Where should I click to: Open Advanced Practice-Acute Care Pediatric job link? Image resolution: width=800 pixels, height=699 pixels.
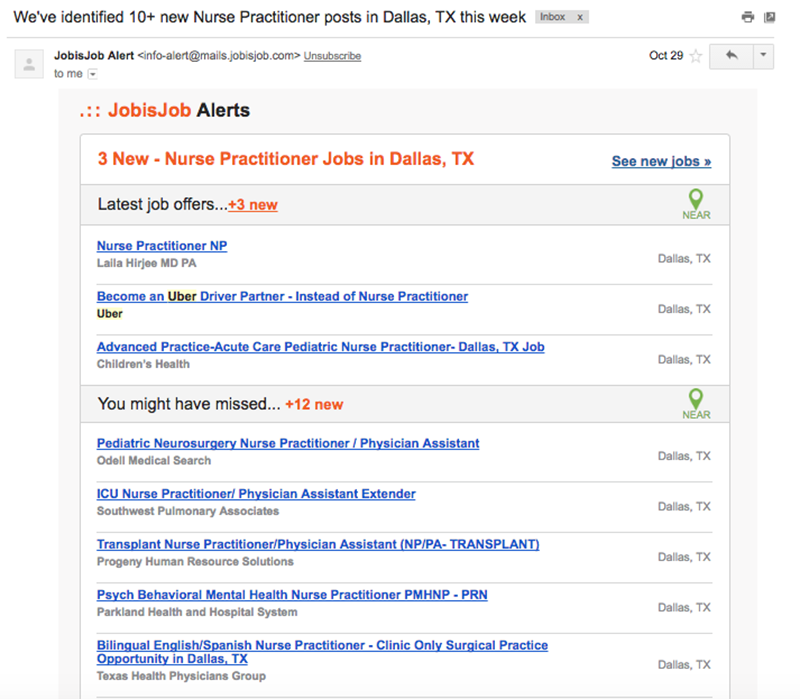[320, 346]
